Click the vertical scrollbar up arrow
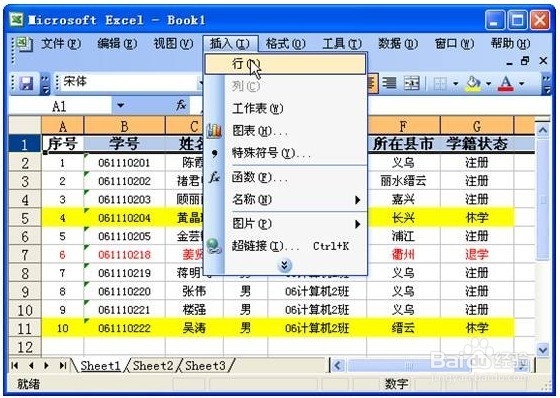The height and width of the screenshot is (398, 560). (543, 130)
